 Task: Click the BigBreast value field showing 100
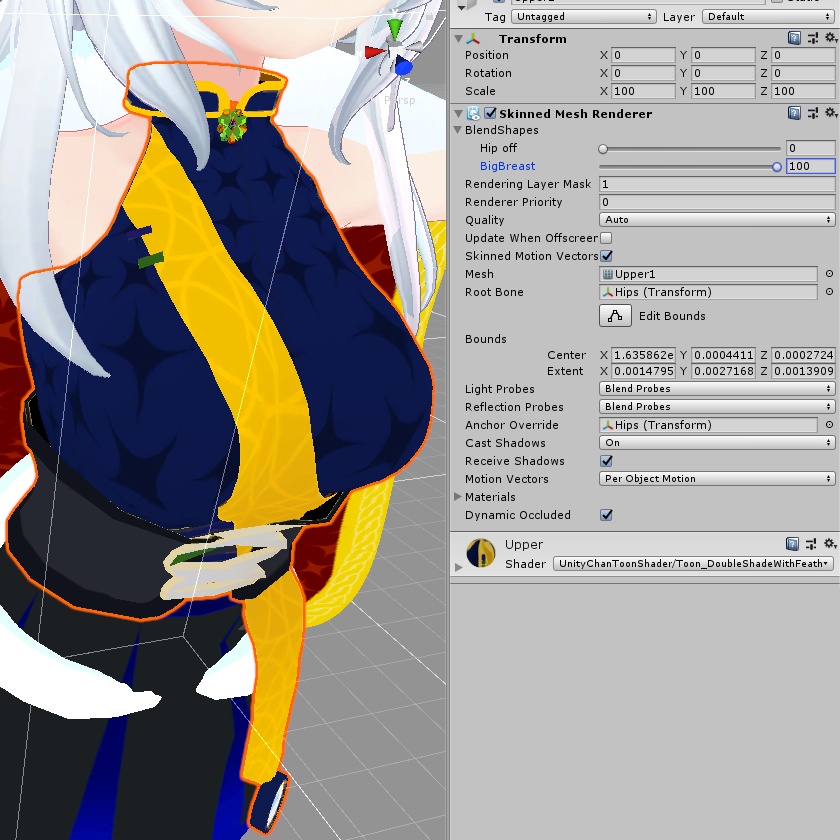pyautogui.click(x=811, y=166)
